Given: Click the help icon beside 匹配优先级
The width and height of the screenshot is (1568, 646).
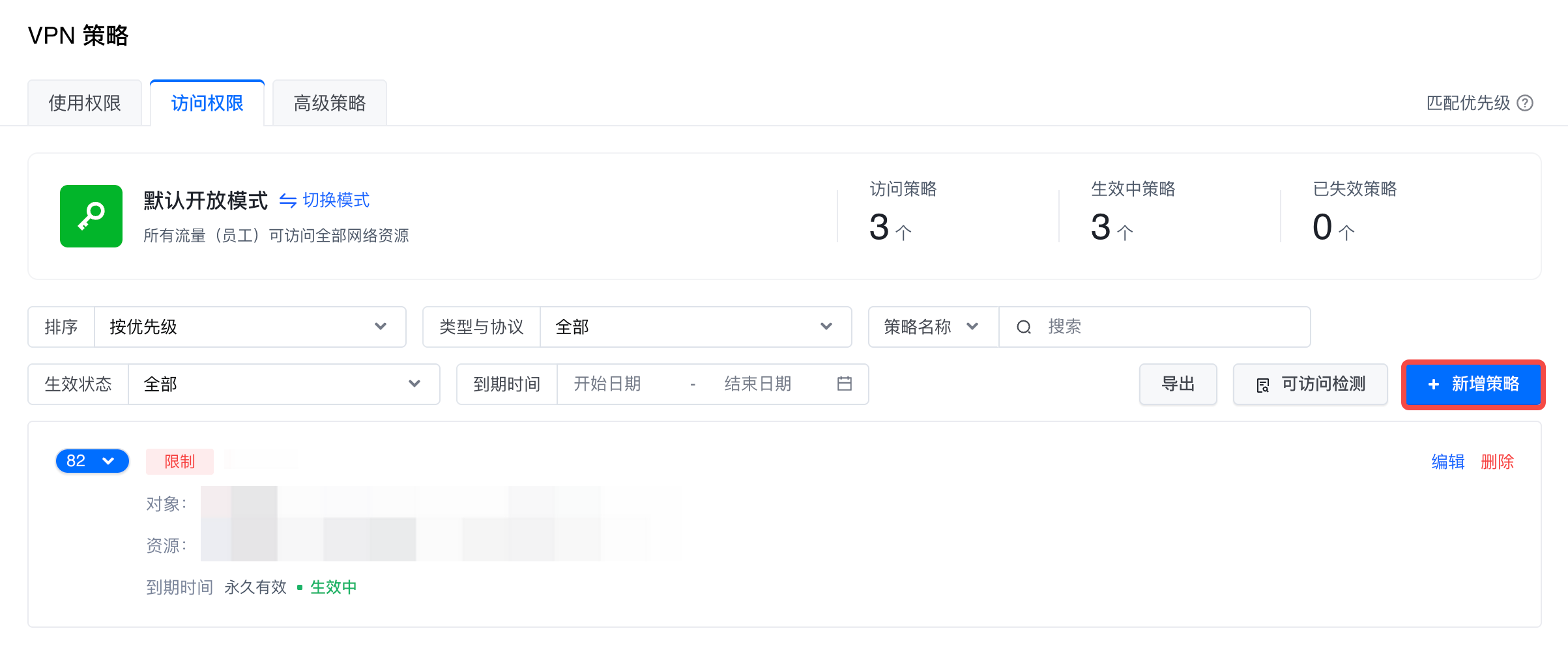Looking at the screenshot, I should 1525,103.
